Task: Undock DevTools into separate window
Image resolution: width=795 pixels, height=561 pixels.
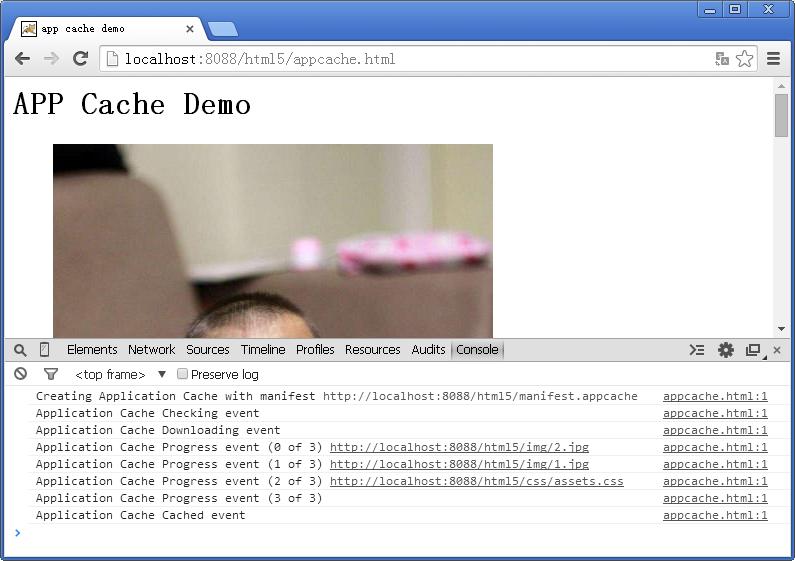Action: [x=754, y=350]
